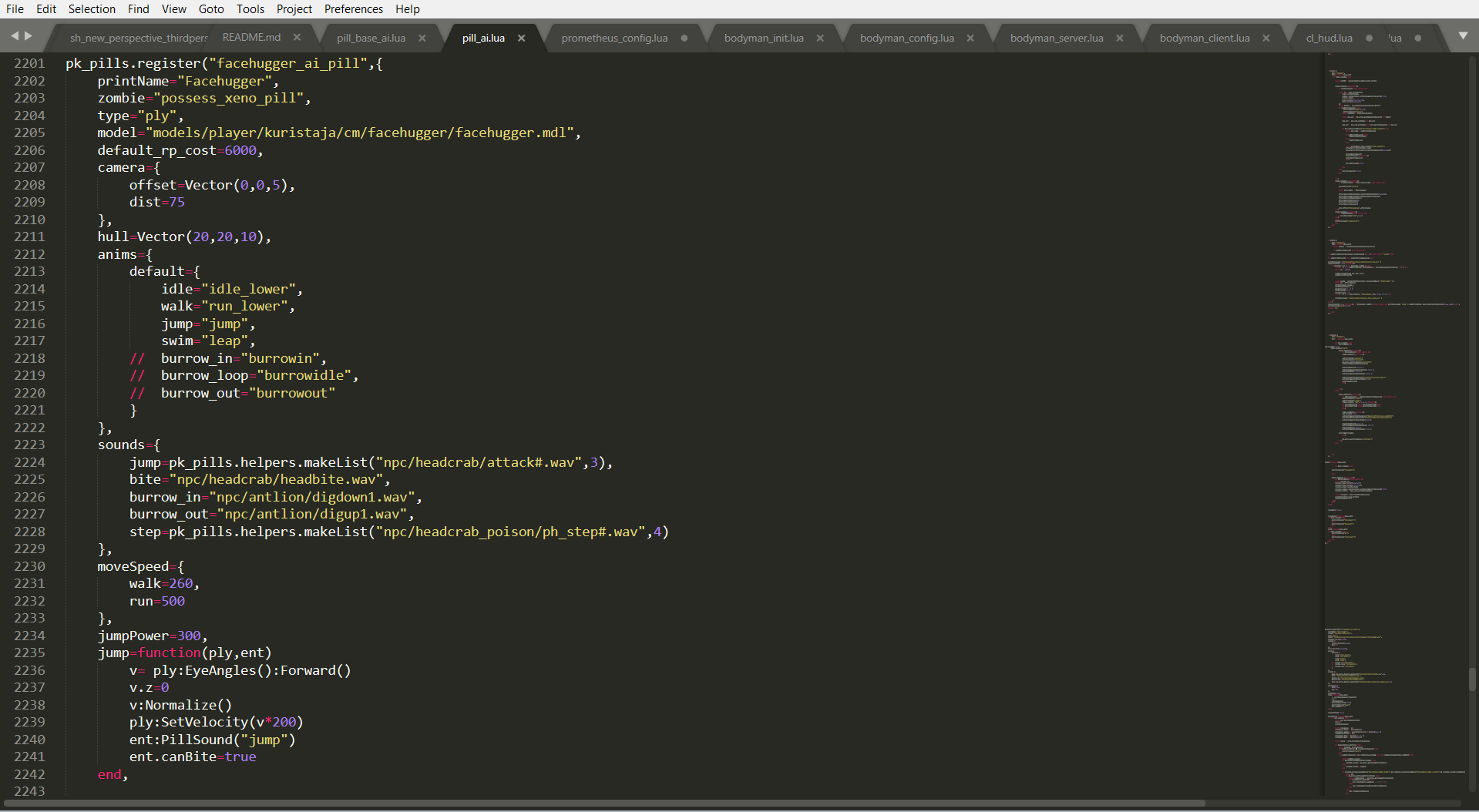The width and height of the screenshot is (1479, 812).
Task: Close the bodyman_init.lua tab
Action: (x=820, y=38)
